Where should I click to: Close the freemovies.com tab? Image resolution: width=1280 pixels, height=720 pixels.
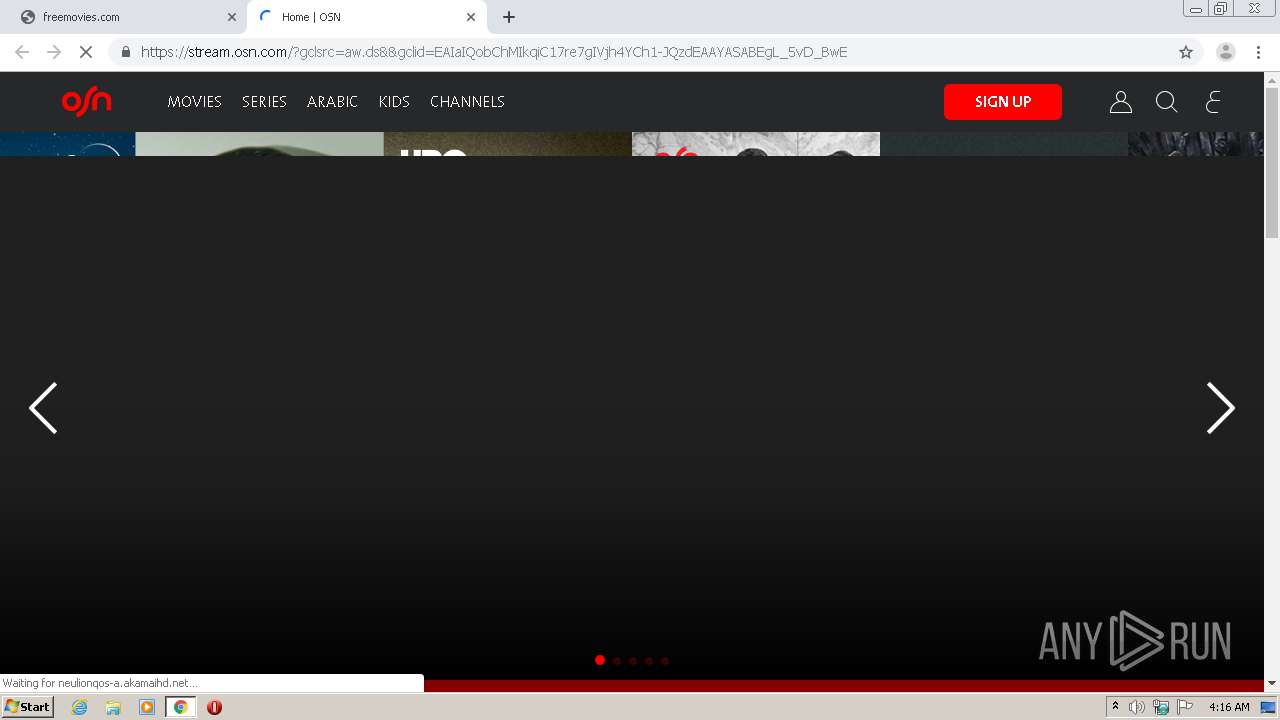pos(232,17)
